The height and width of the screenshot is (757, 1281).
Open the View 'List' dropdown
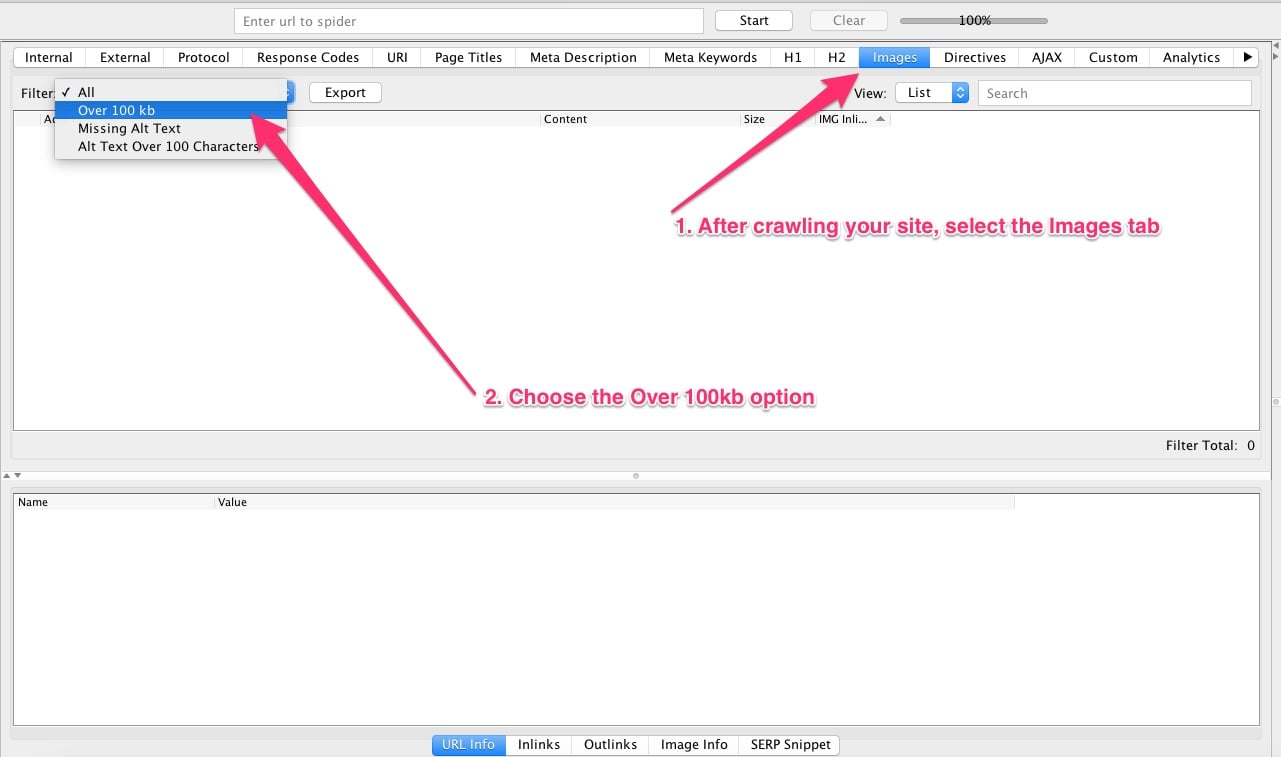(x=931, y=93)
